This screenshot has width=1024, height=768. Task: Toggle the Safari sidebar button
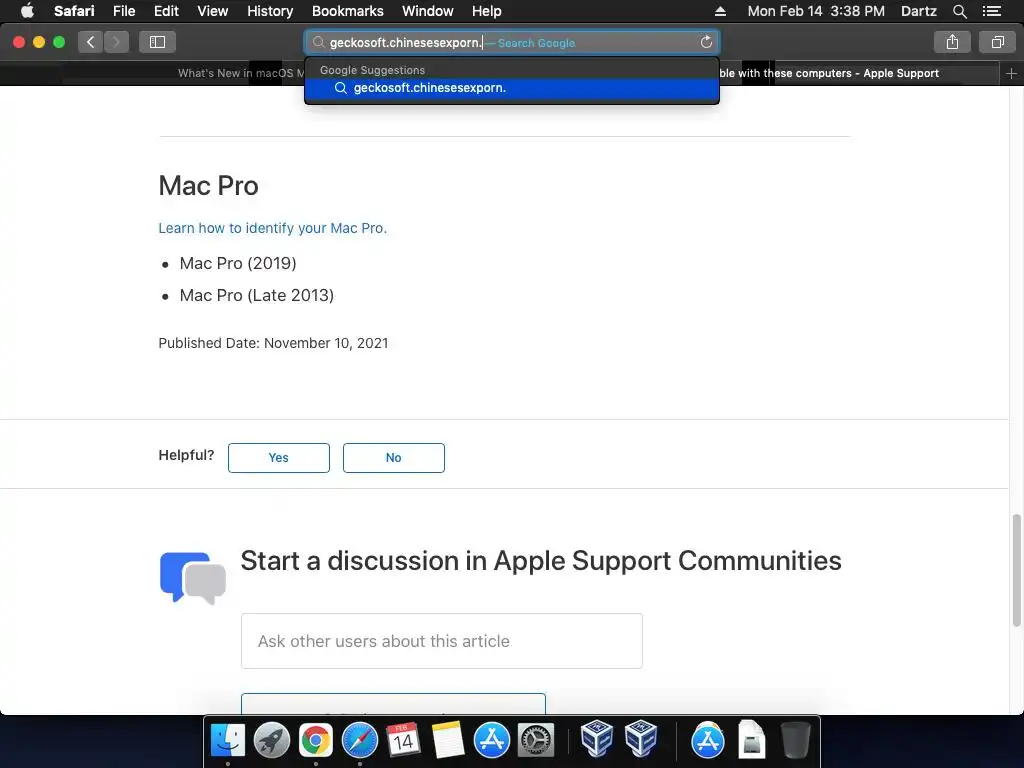coord(157,42)
